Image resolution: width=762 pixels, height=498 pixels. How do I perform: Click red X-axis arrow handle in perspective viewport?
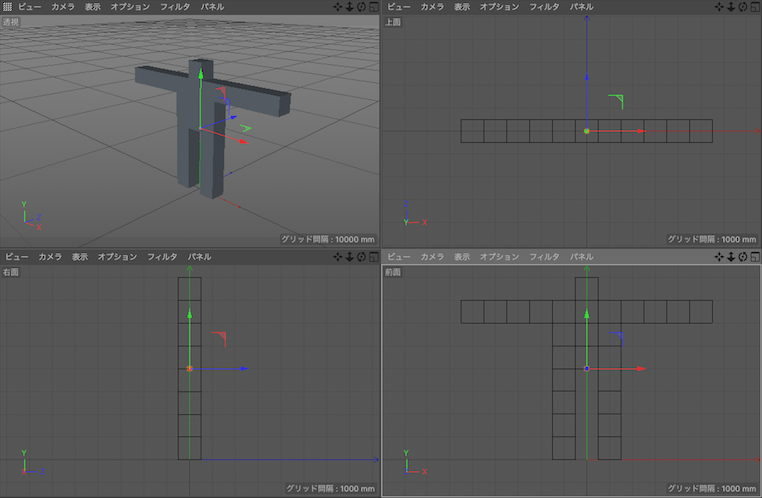[x=243, y=141]
